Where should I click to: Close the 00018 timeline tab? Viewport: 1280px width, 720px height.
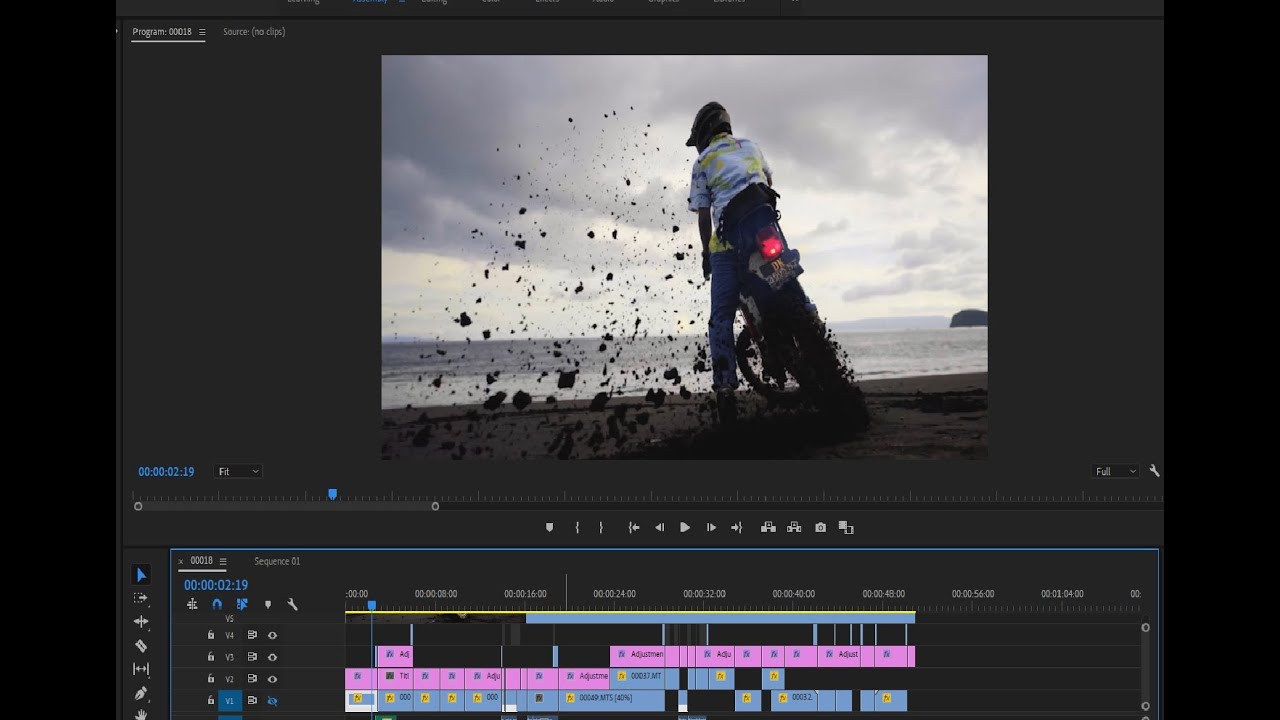181,561
